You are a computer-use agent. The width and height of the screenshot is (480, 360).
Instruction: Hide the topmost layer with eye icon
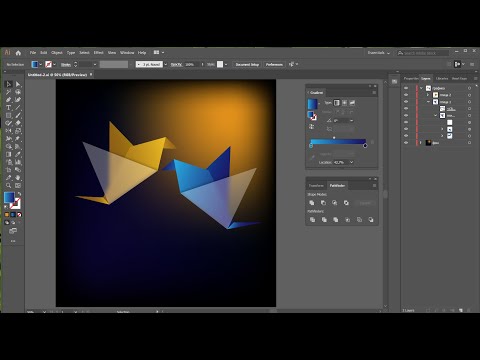(406, 88)
